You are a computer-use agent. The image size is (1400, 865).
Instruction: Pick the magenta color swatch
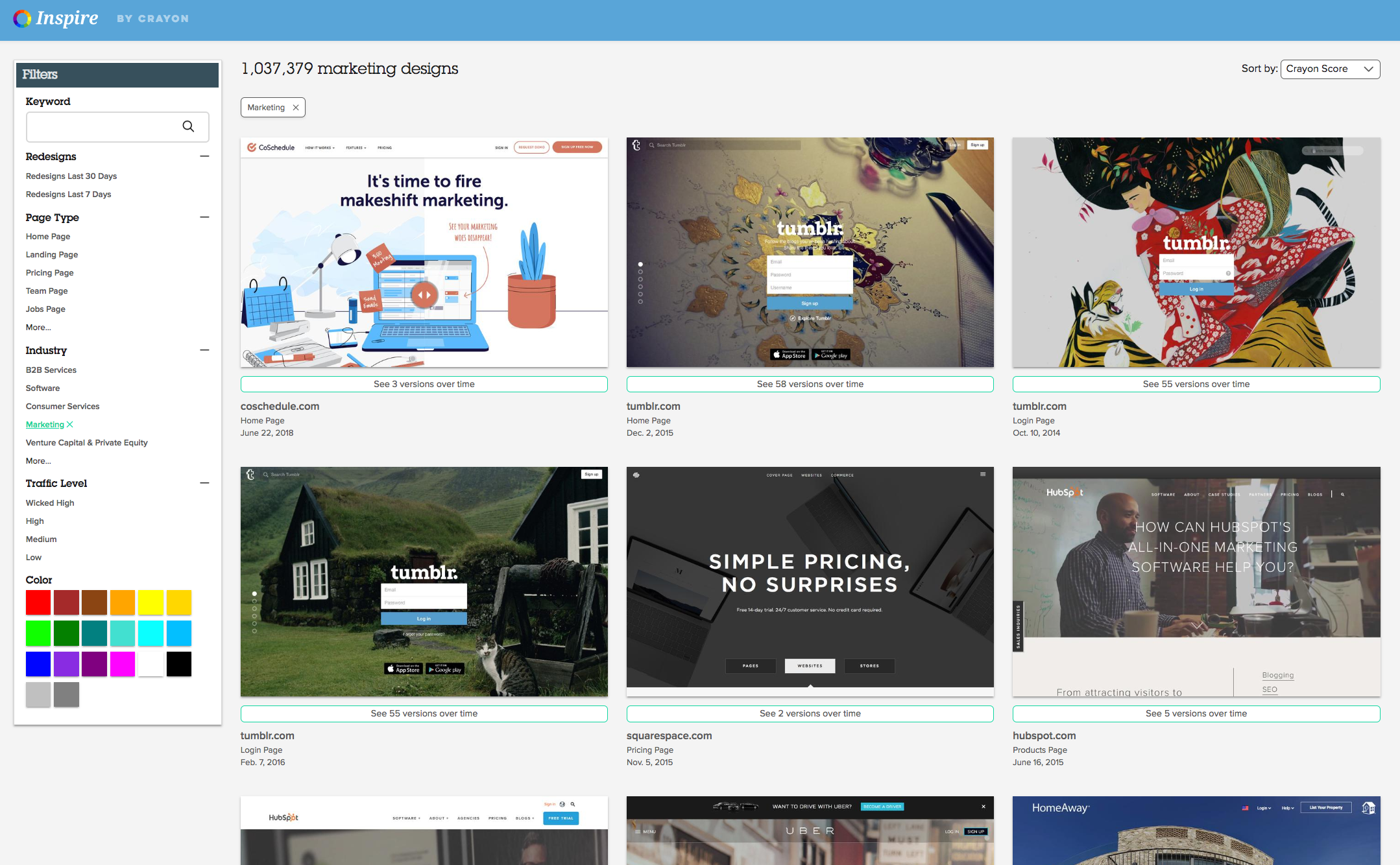[x=122, y=664]
